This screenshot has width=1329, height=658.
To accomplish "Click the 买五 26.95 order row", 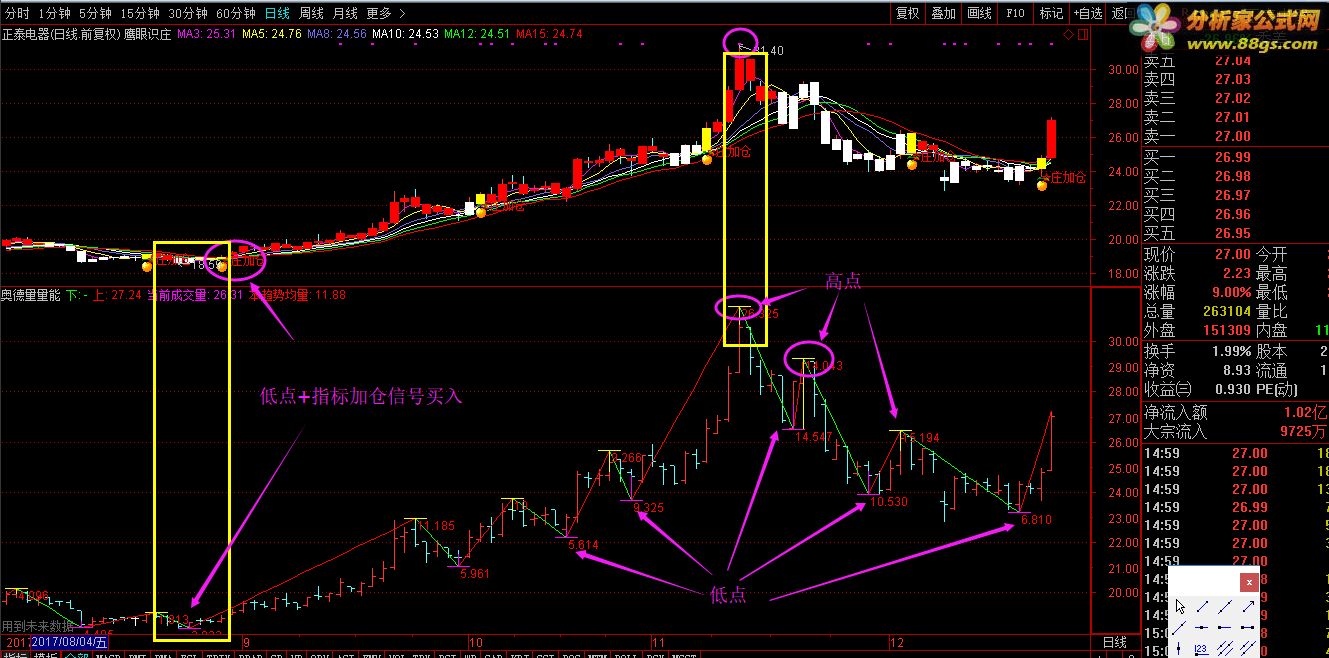I will [x=1236, y=233].
